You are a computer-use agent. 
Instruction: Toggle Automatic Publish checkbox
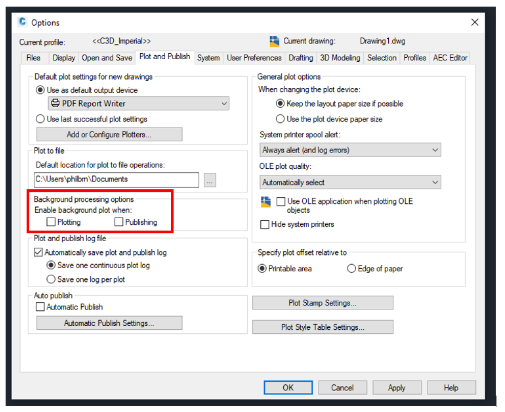40,307
